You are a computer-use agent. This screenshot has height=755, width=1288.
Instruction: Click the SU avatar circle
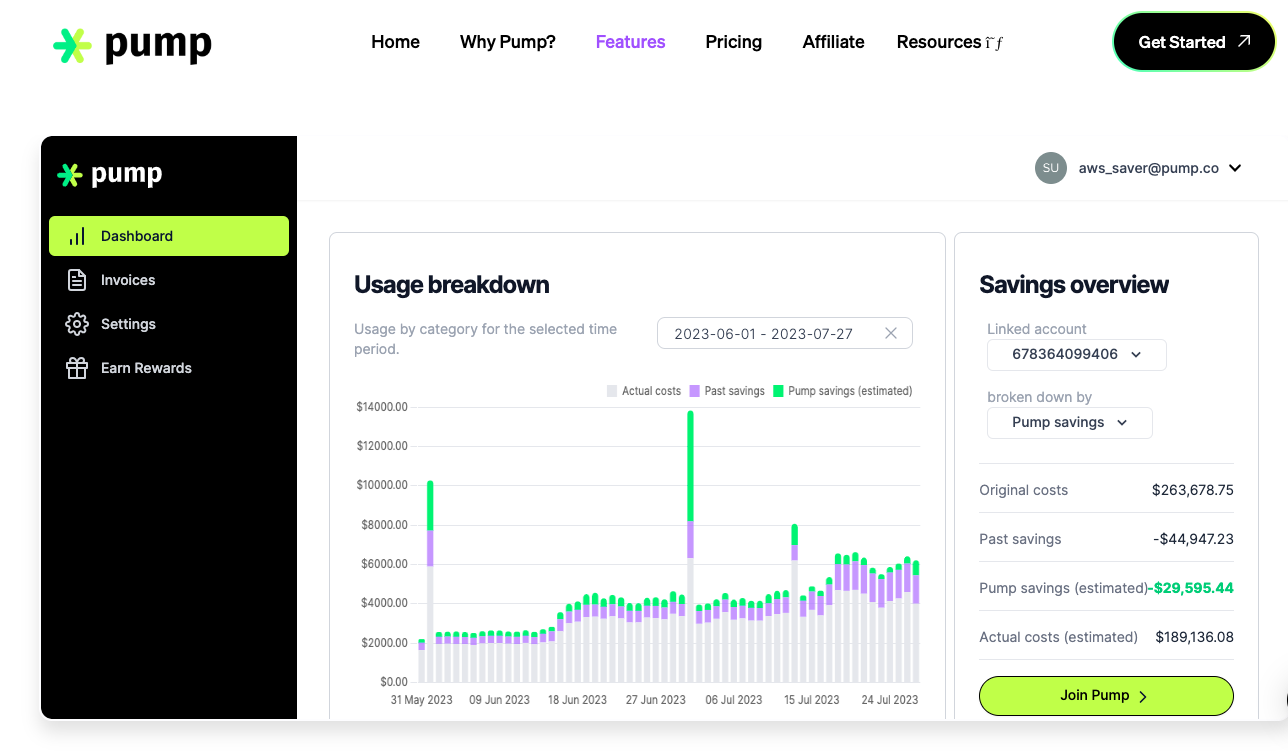coord(1050,168)
